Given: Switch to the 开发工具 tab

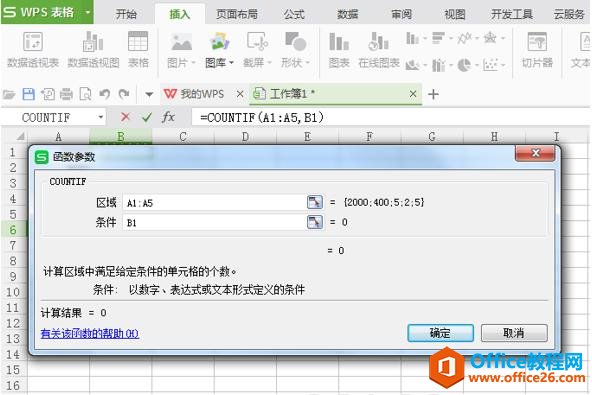Looking at the screenshot, I should coord(512,14).
